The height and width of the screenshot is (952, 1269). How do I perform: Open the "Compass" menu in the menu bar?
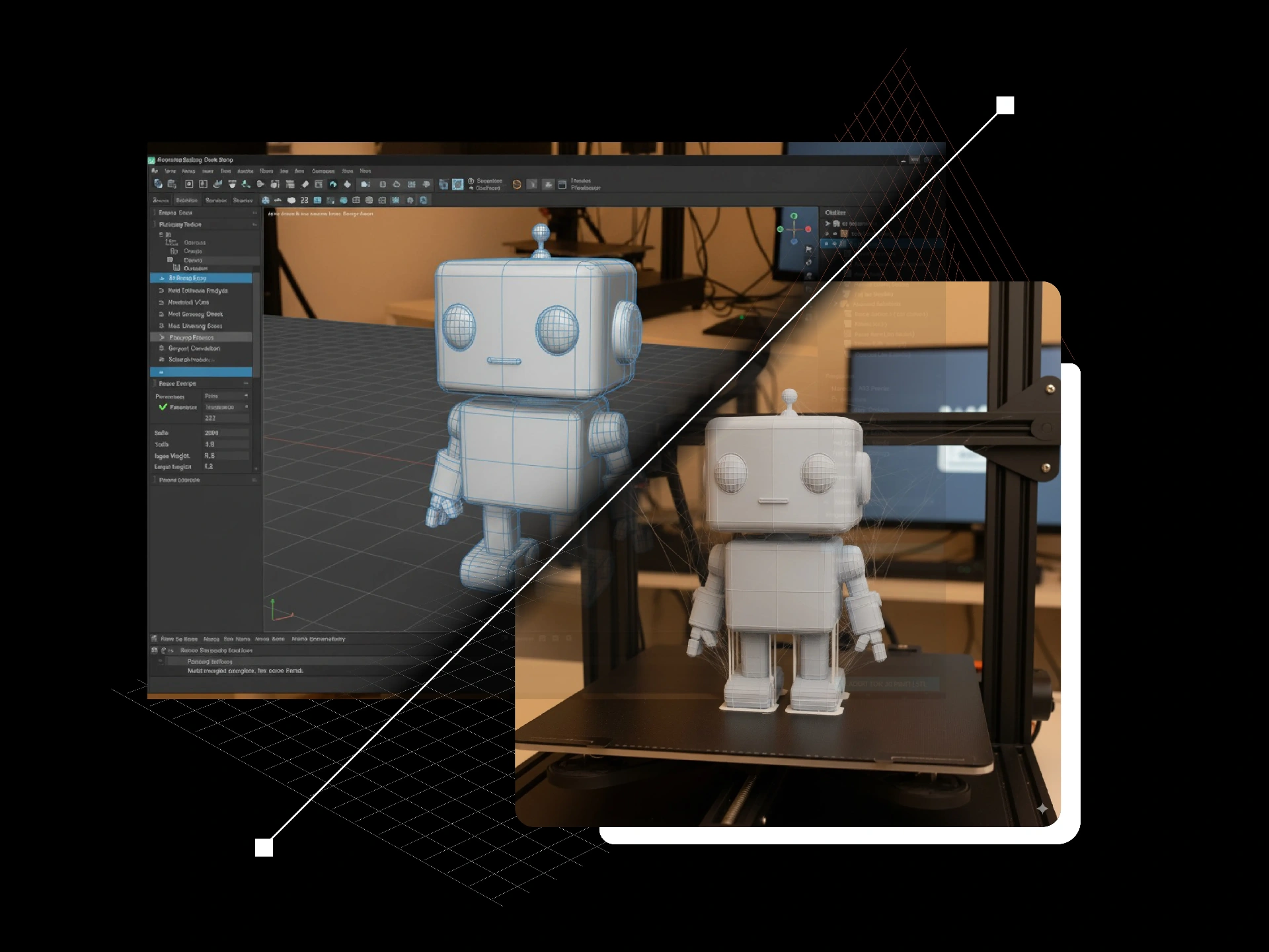(x=323, y=171)
